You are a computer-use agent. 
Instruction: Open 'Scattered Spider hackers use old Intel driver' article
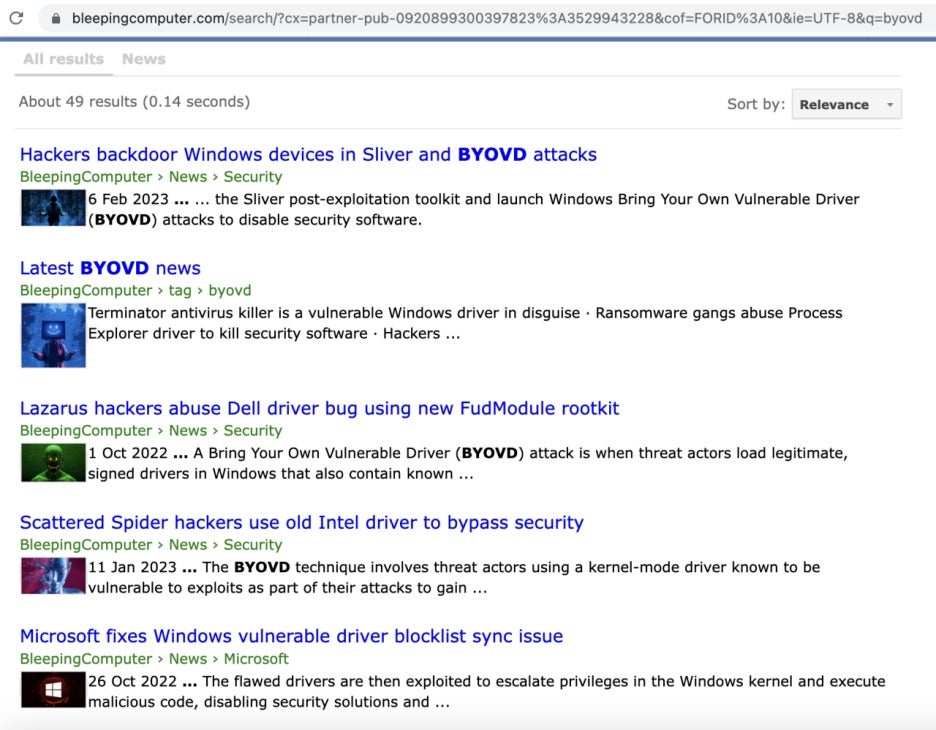301,522
